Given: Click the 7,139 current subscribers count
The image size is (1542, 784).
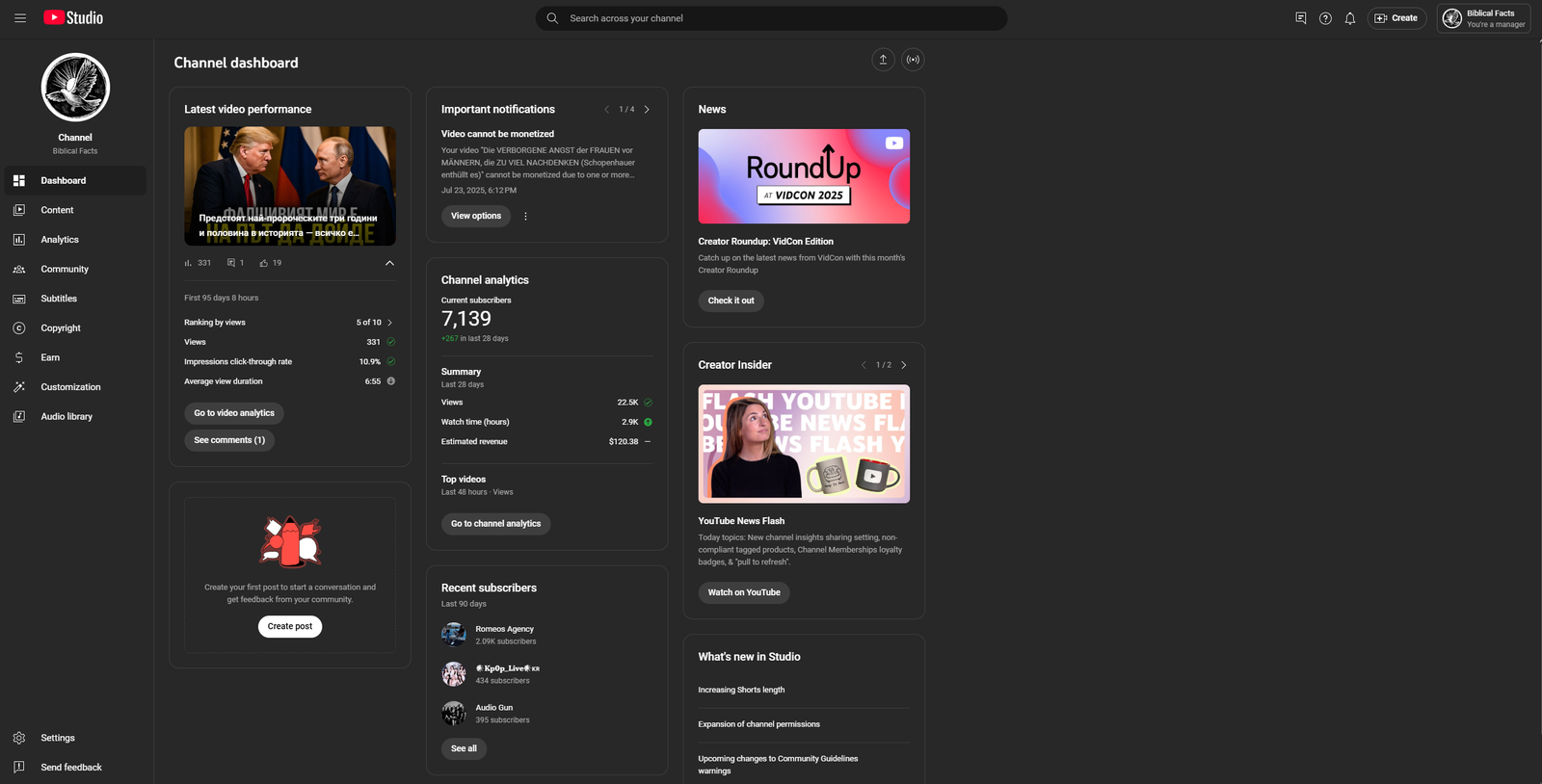Looking at the screenshot, I should (466, 319).
